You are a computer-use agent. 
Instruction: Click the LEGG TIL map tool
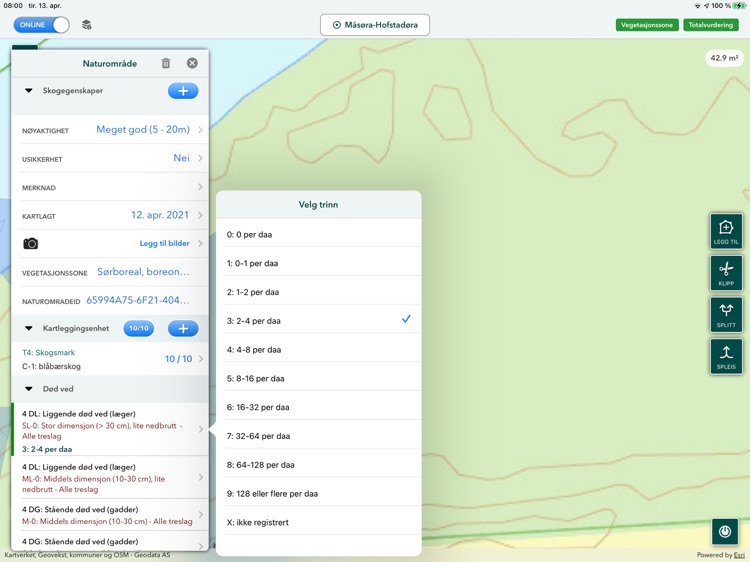pos(726,231)
